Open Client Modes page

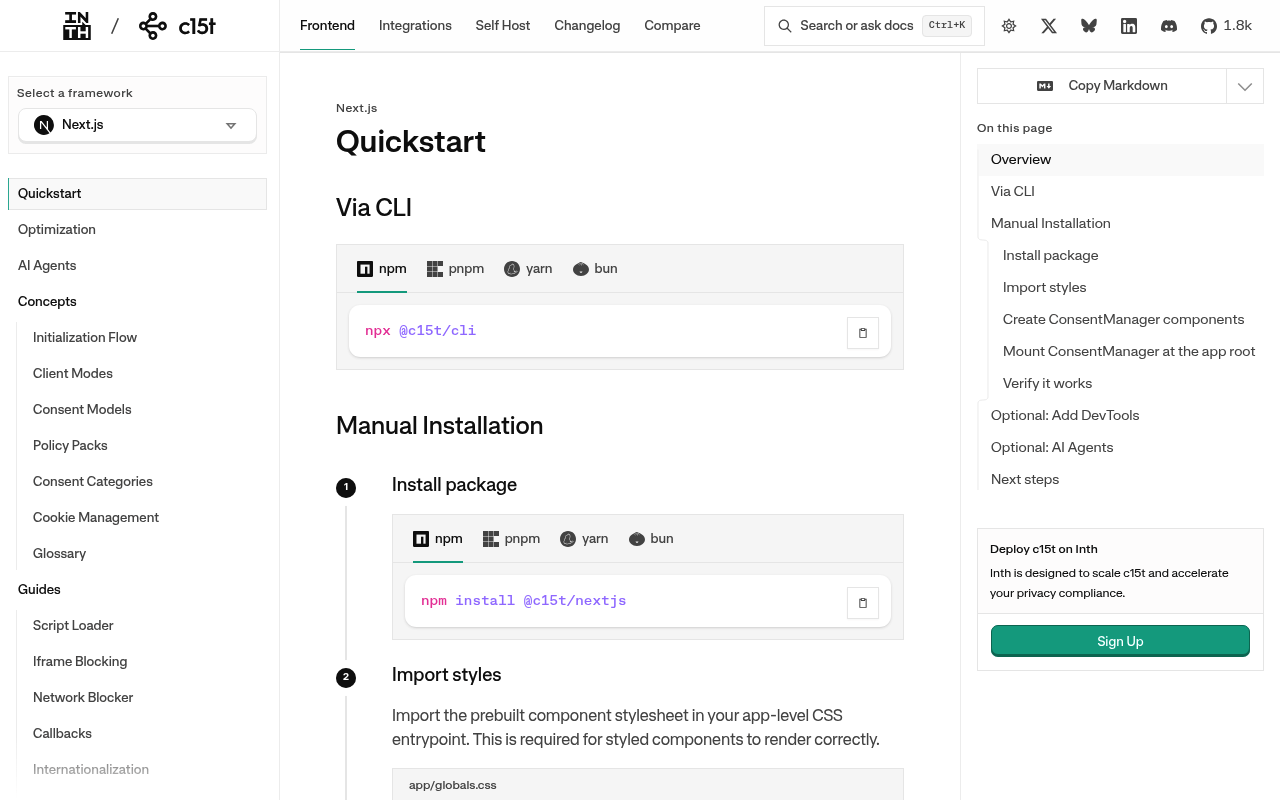point(73,374)
